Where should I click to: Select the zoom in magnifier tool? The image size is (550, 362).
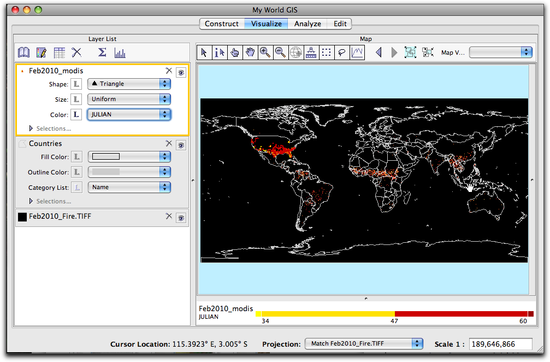click(265, 53)
